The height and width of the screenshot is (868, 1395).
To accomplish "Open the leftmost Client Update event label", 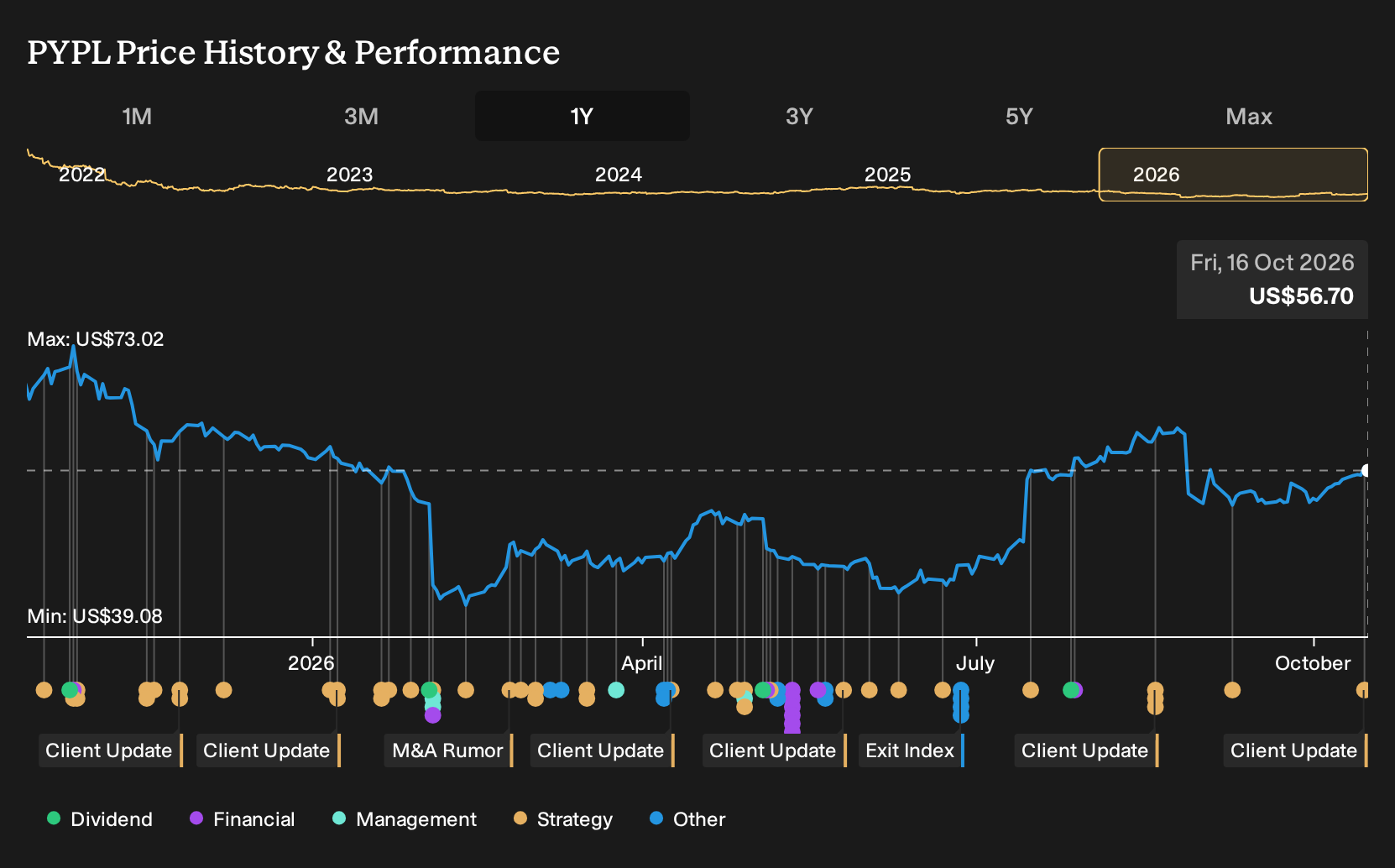I will click(x=111, y=750).
